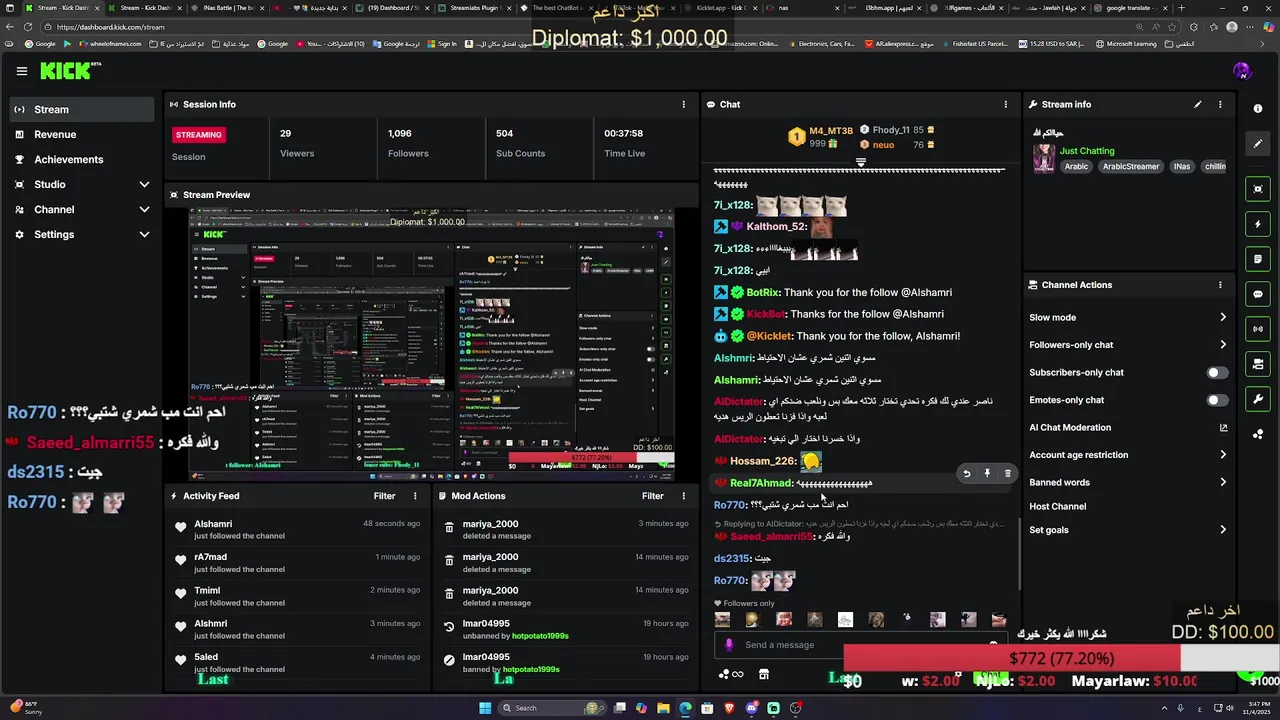The image size is (1280, 720).
Task: Click the video camera icon in right rail
Action: point(1258,364)
